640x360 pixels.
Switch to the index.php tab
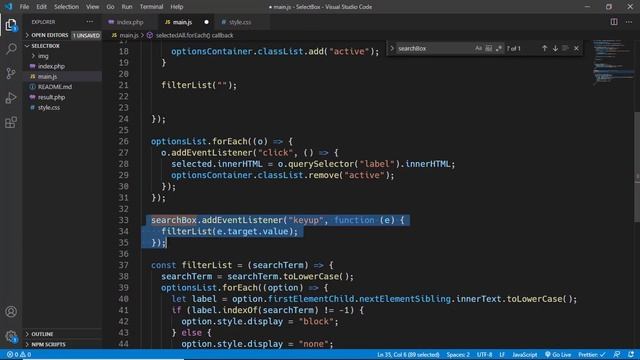pos(129,22)
